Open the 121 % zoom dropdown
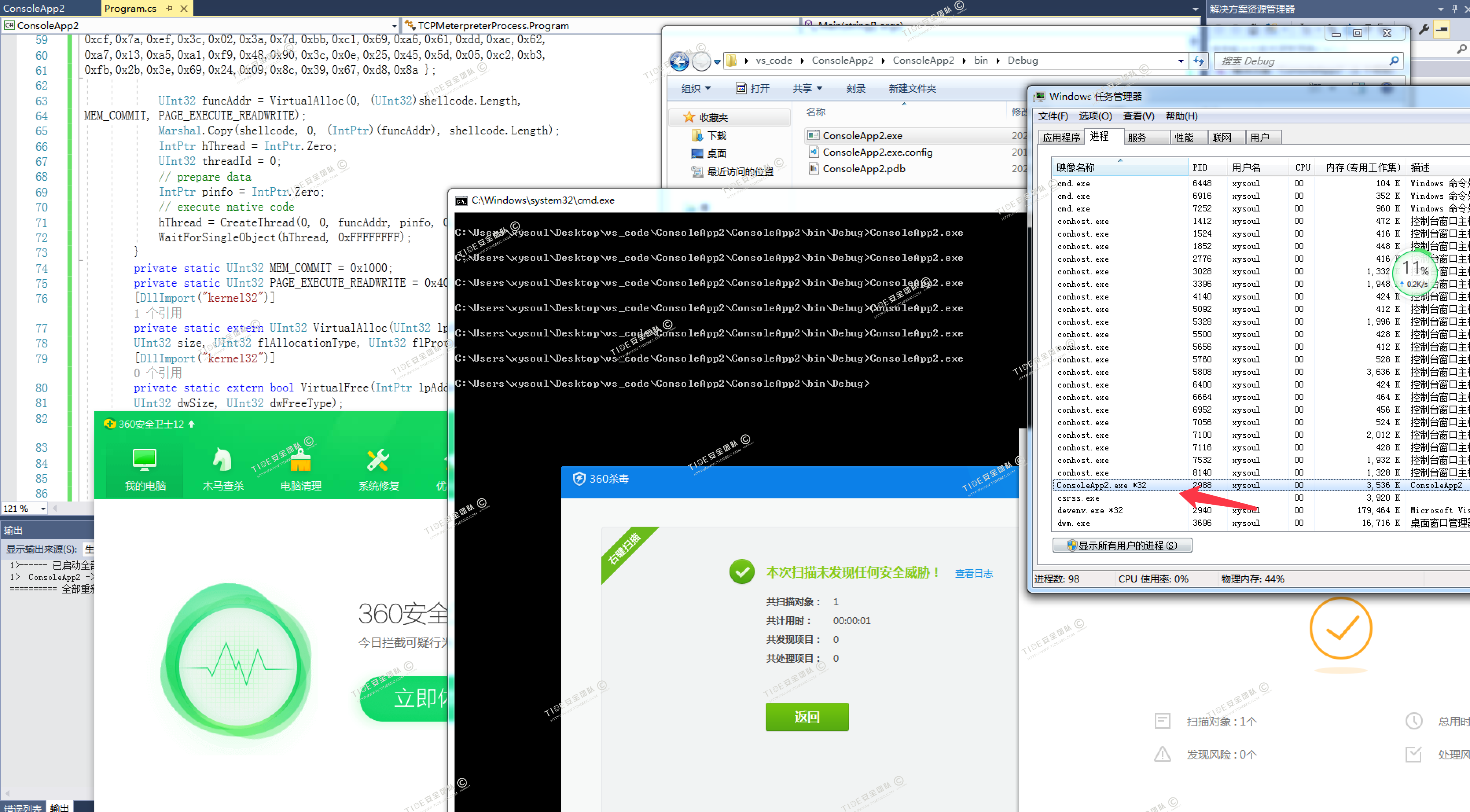The height and width of the screenshot is (812, 1470). pos(43,509)
